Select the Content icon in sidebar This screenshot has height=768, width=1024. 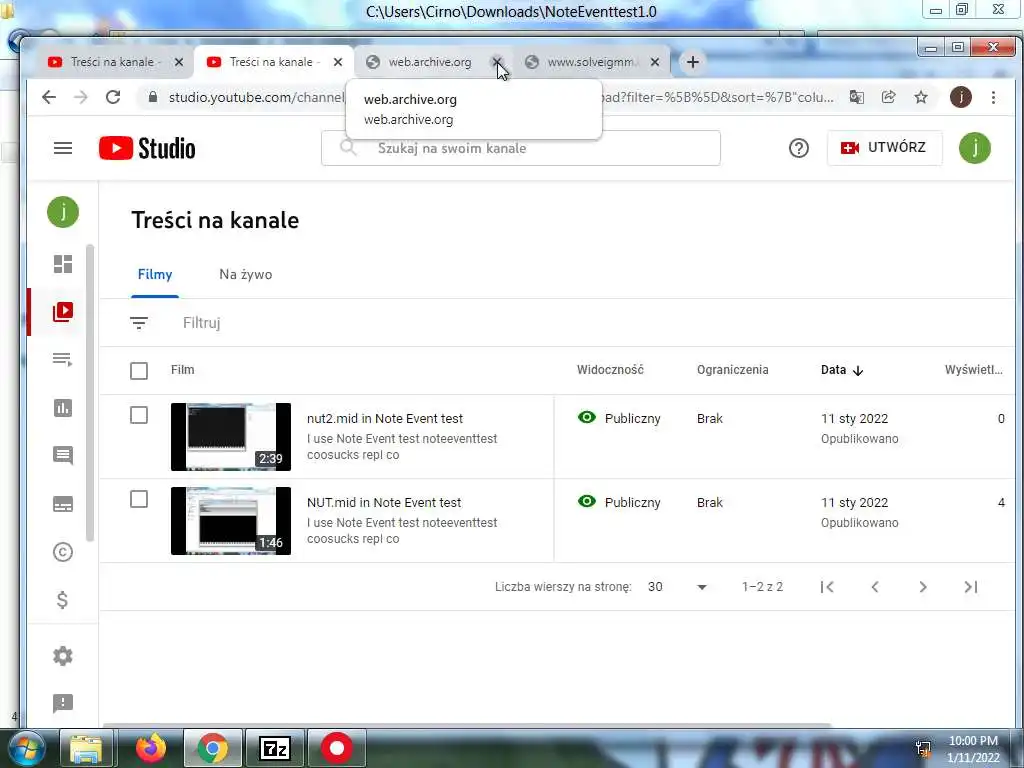[63, 312]
